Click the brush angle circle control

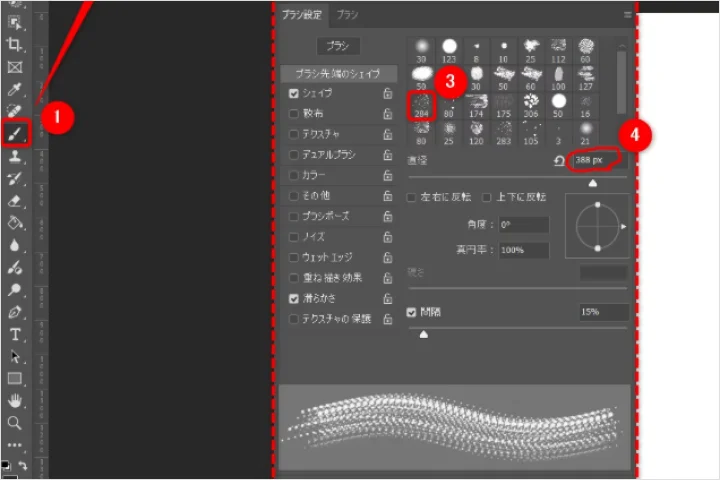pyautogui.click(x=597, y=226)
